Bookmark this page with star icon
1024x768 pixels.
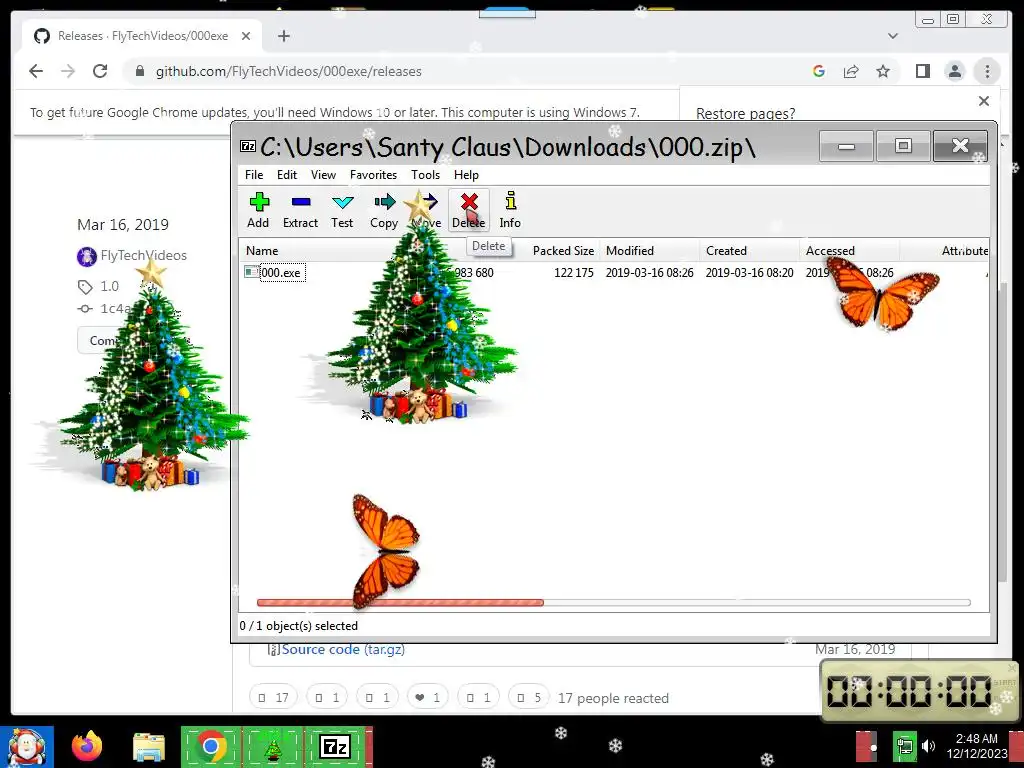883,71
